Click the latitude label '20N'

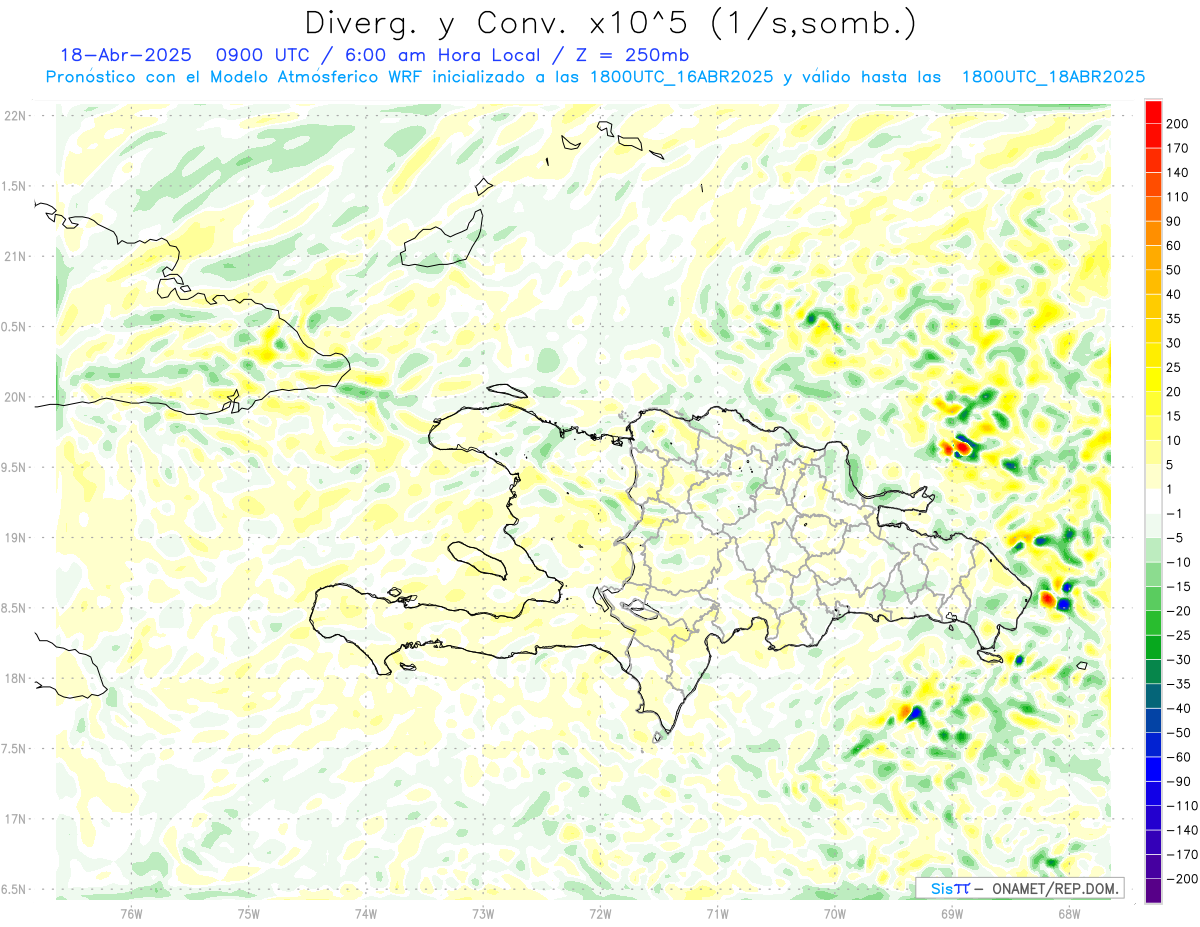[x=16, y=397]
